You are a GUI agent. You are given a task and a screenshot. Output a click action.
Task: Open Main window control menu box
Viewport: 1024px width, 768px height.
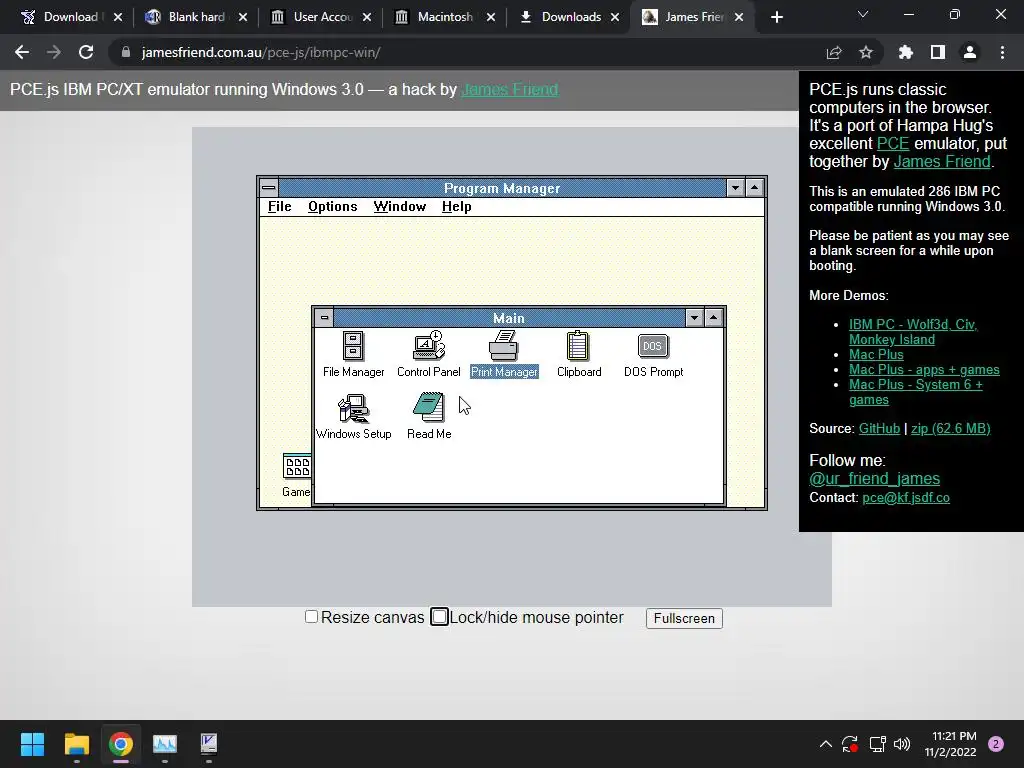pyautogui.click(x=324, y=318)
